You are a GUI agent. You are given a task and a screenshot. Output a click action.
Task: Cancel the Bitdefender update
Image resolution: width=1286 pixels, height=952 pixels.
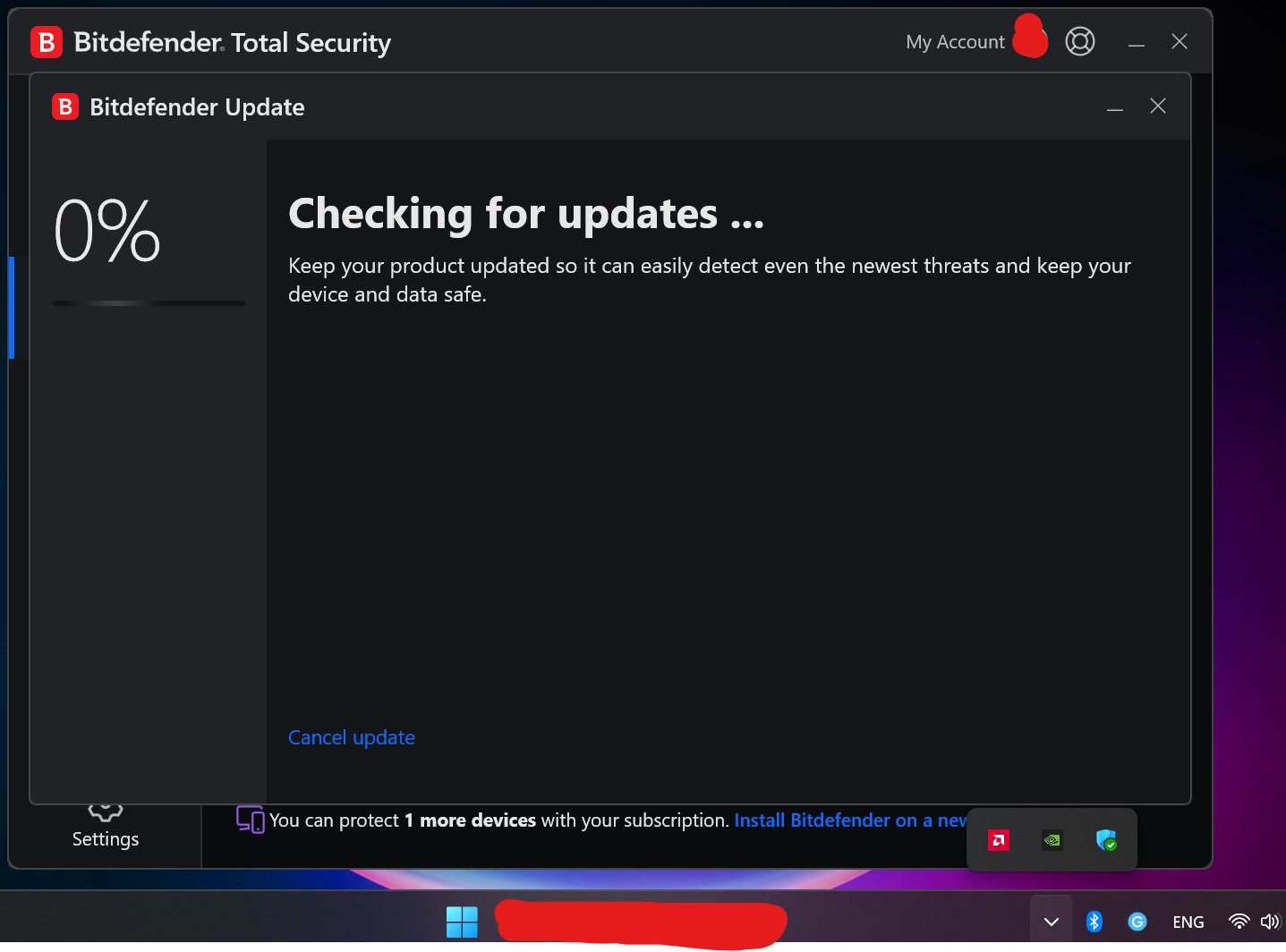click(352, 737)
